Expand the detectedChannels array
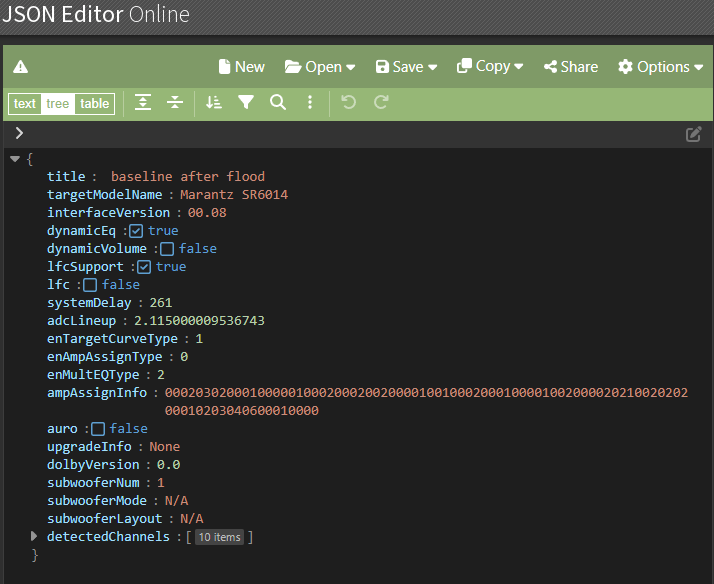Screen dimensions: 714x584 pos(34,536)
